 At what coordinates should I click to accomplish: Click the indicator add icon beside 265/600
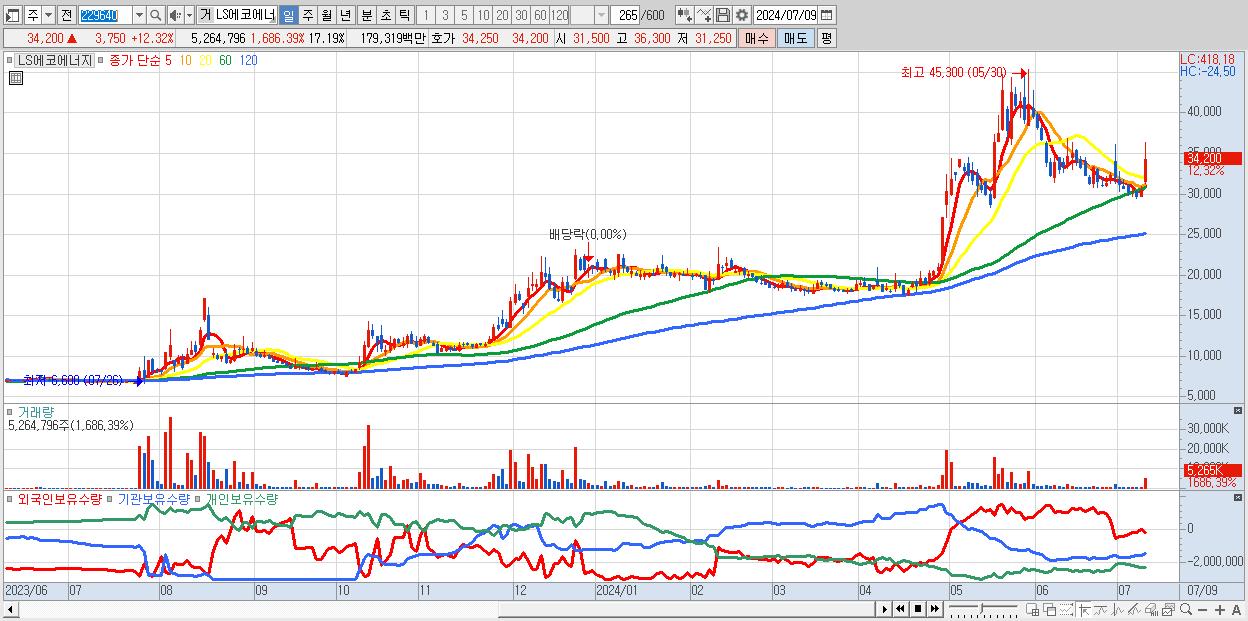pyautogui.click(x=685, y=15)
